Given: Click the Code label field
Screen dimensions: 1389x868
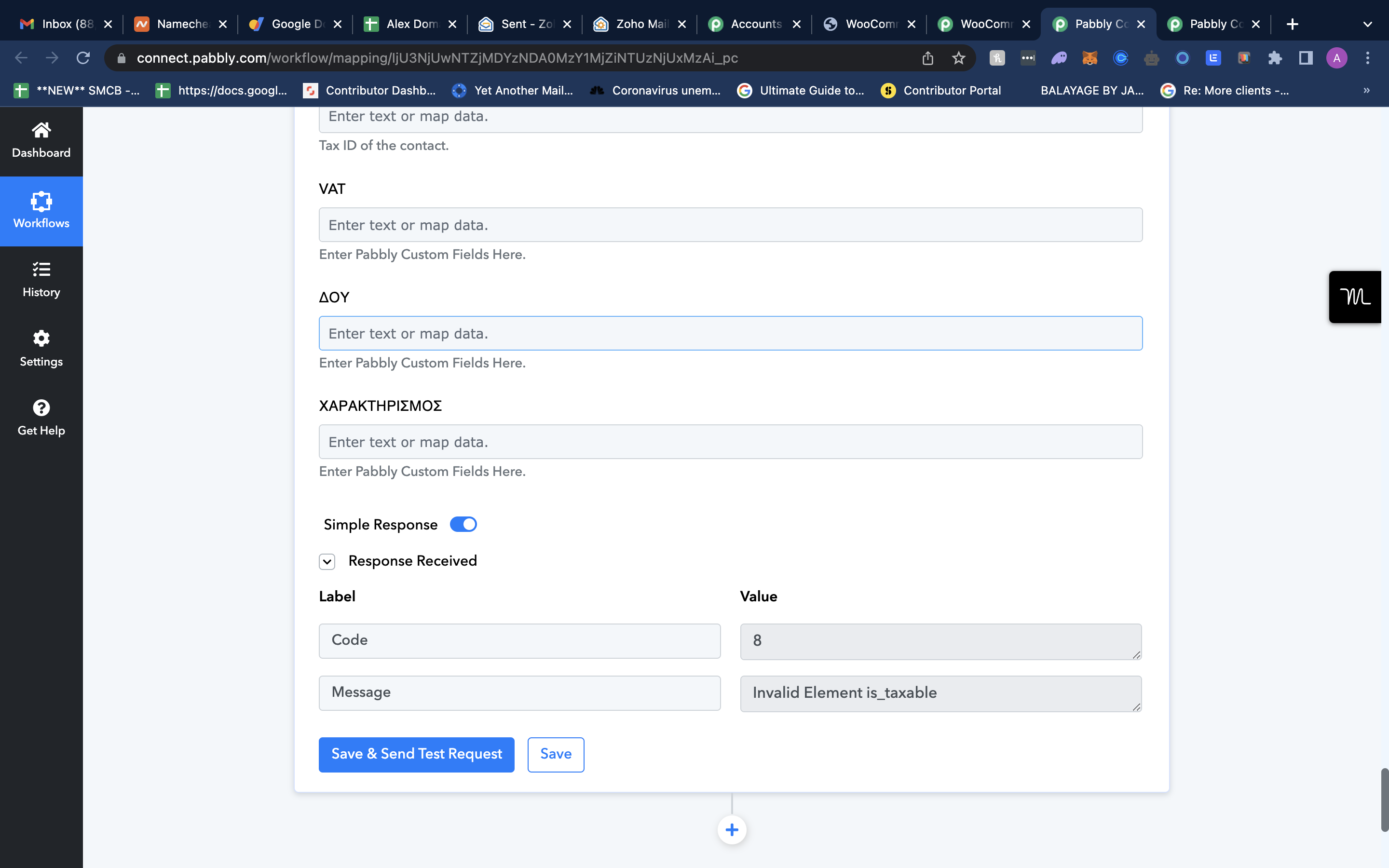Looking at the screenshot, I should 519,641.
